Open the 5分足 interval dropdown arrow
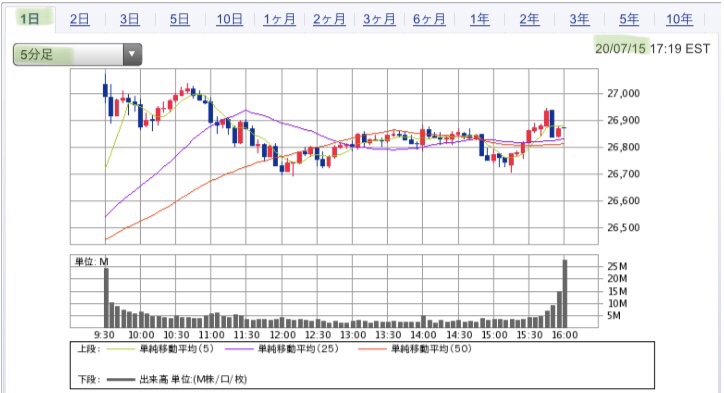This screenshot has width=724, height=393. pyautogui.click(x=132, y=54)
